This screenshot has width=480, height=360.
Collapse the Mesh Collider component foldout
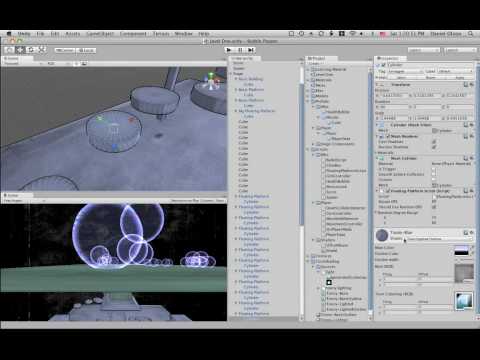point(378,158)
